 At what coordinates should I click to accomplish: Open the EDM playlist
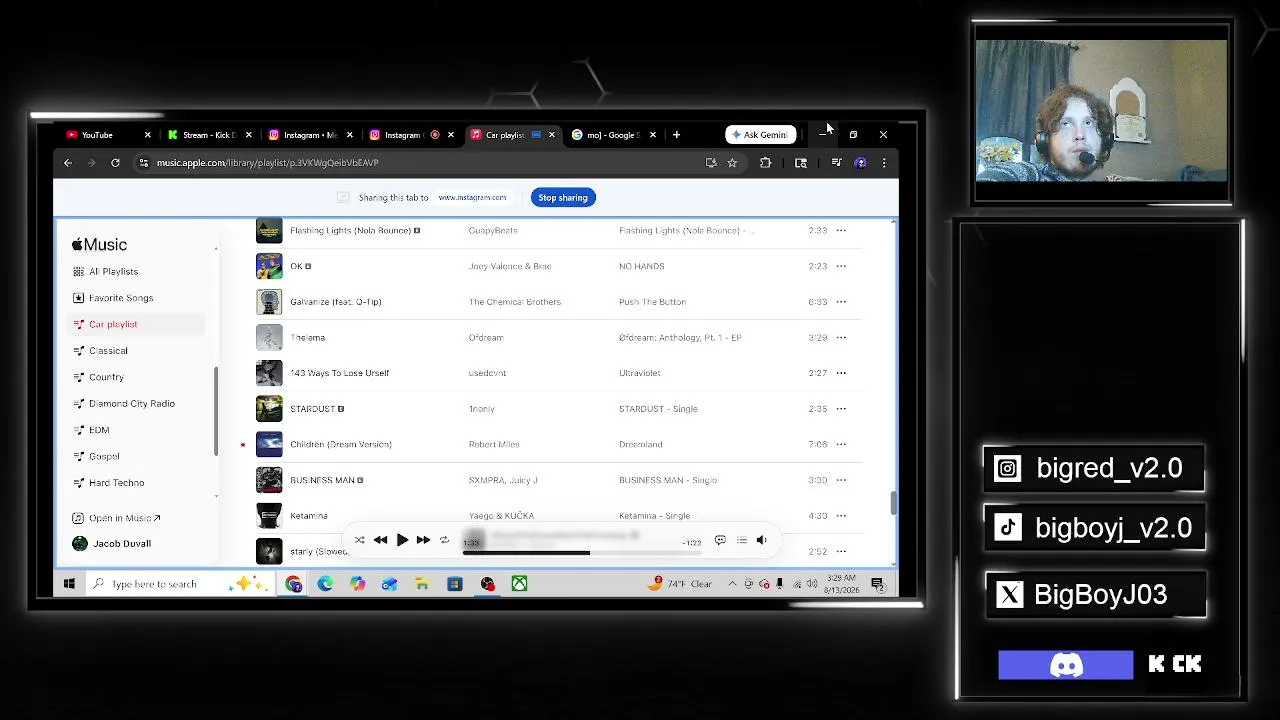(x=137, y=430)
